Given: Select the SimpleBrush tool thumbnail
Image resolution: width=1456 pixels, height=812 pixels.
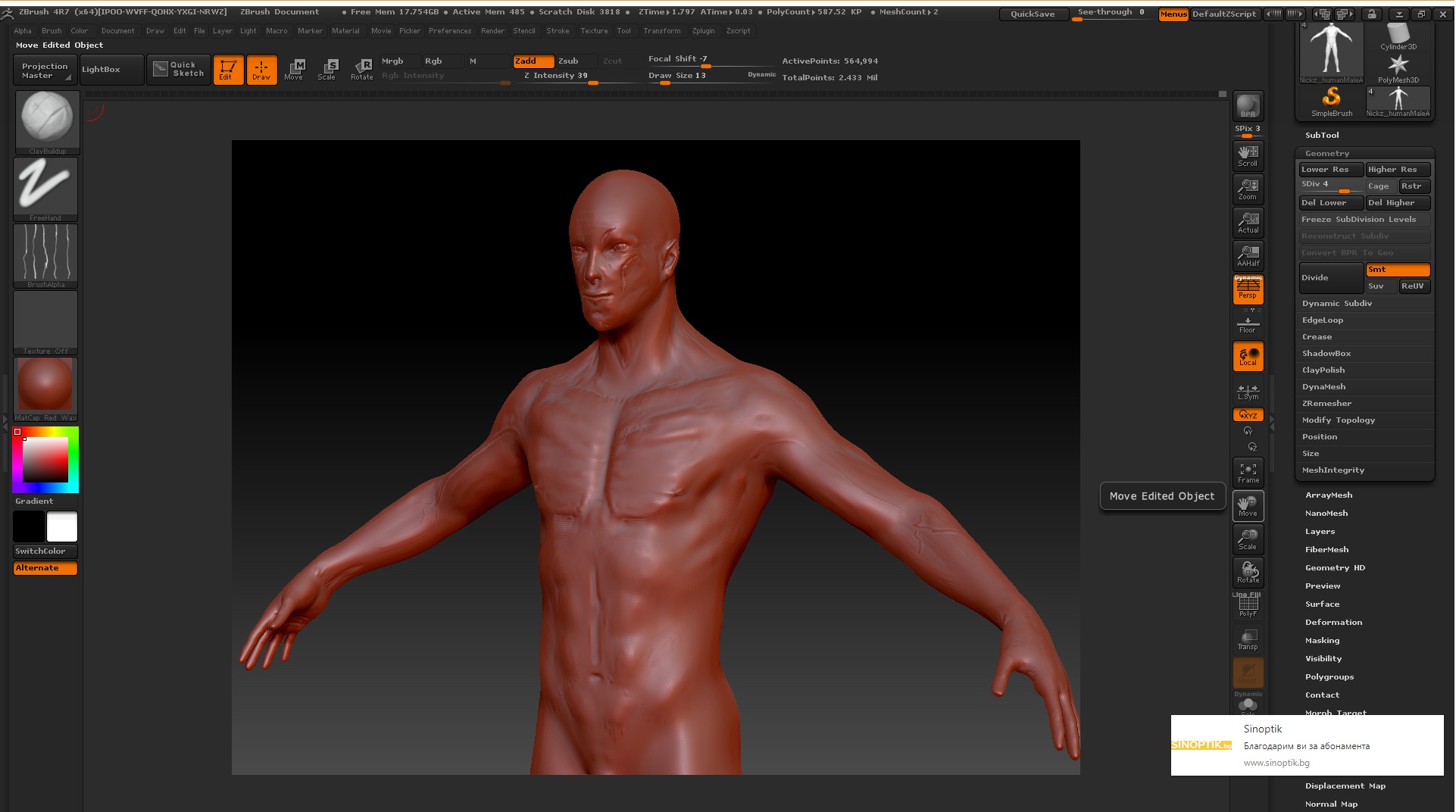Looking at the screenshot, I should click(x=1332, y=102).
